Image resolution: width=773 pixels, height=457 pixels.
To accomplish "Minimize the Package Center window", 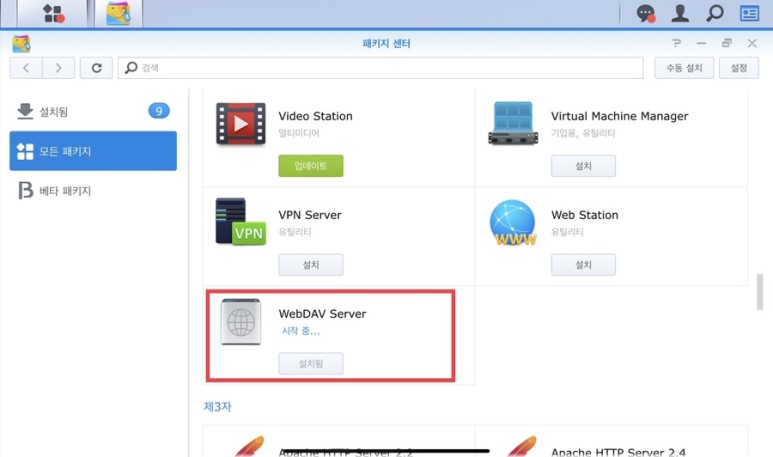I will click(702, 43).
